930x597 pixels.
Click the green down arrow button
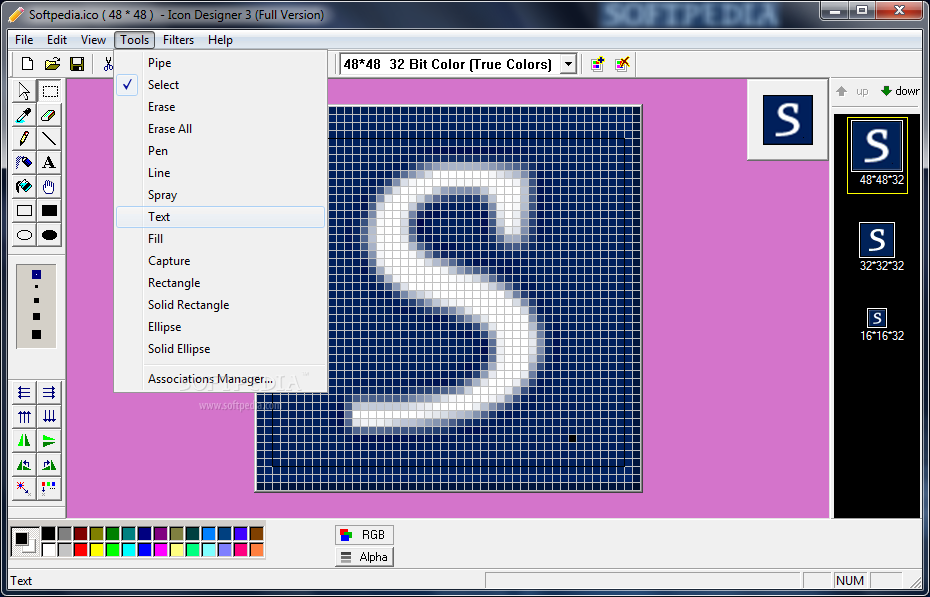(x=899, y=91)
